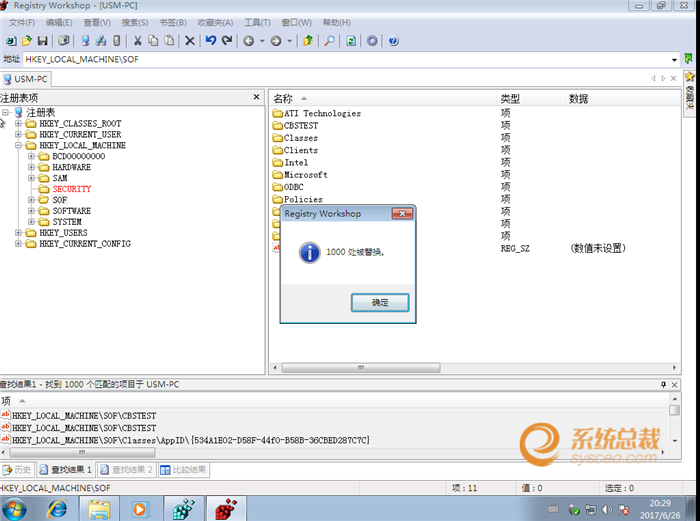Click the connect network registry icon

pos(101,41)
